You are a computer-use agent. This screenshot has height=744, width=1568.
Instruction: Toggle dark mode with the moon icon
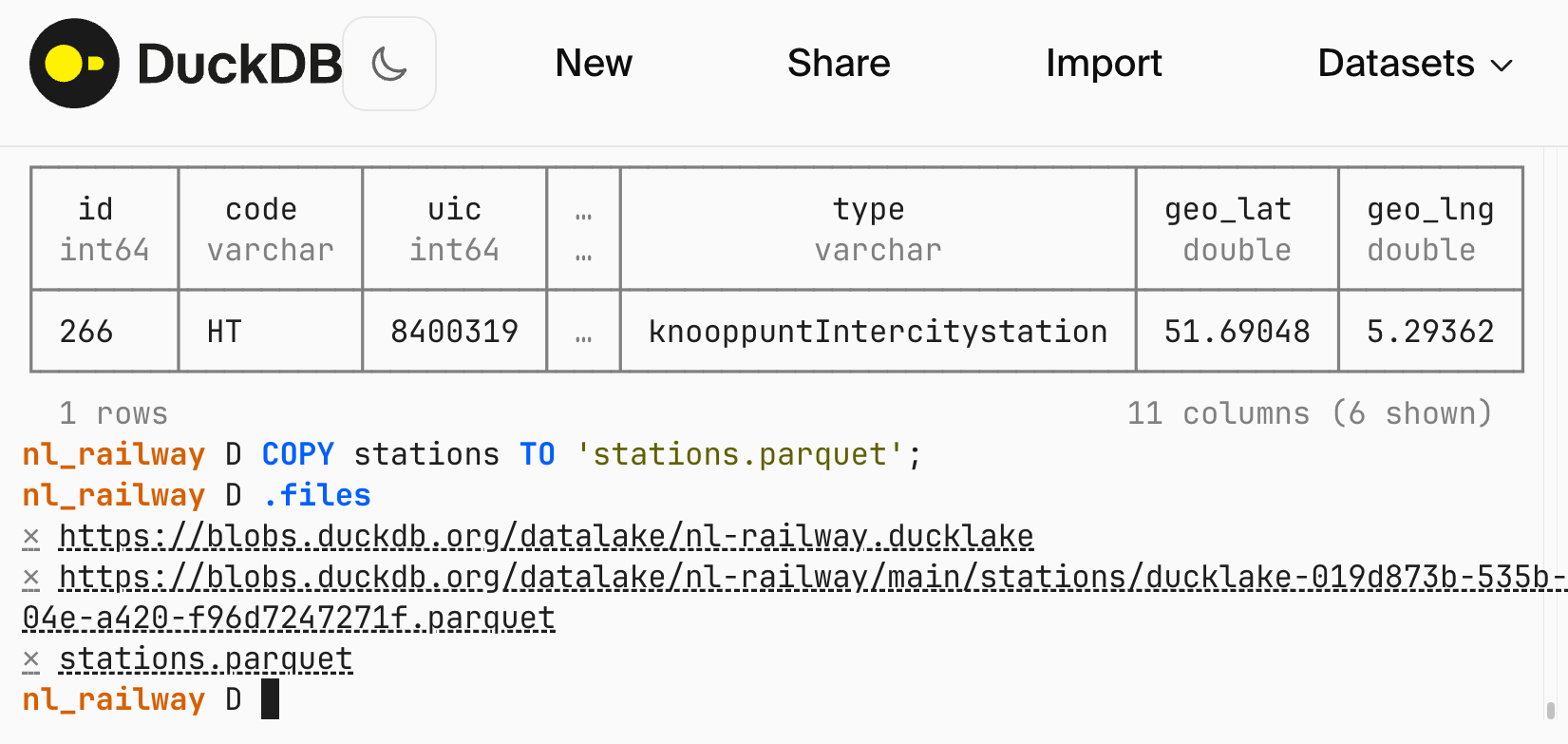click(389, 64)
